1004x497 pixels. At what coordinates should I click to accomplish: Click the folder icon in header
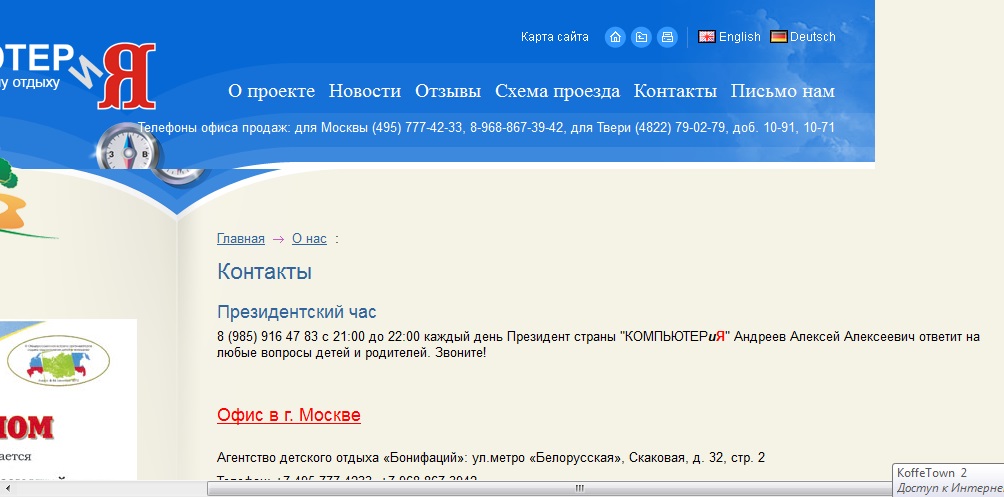coord(641,37)
